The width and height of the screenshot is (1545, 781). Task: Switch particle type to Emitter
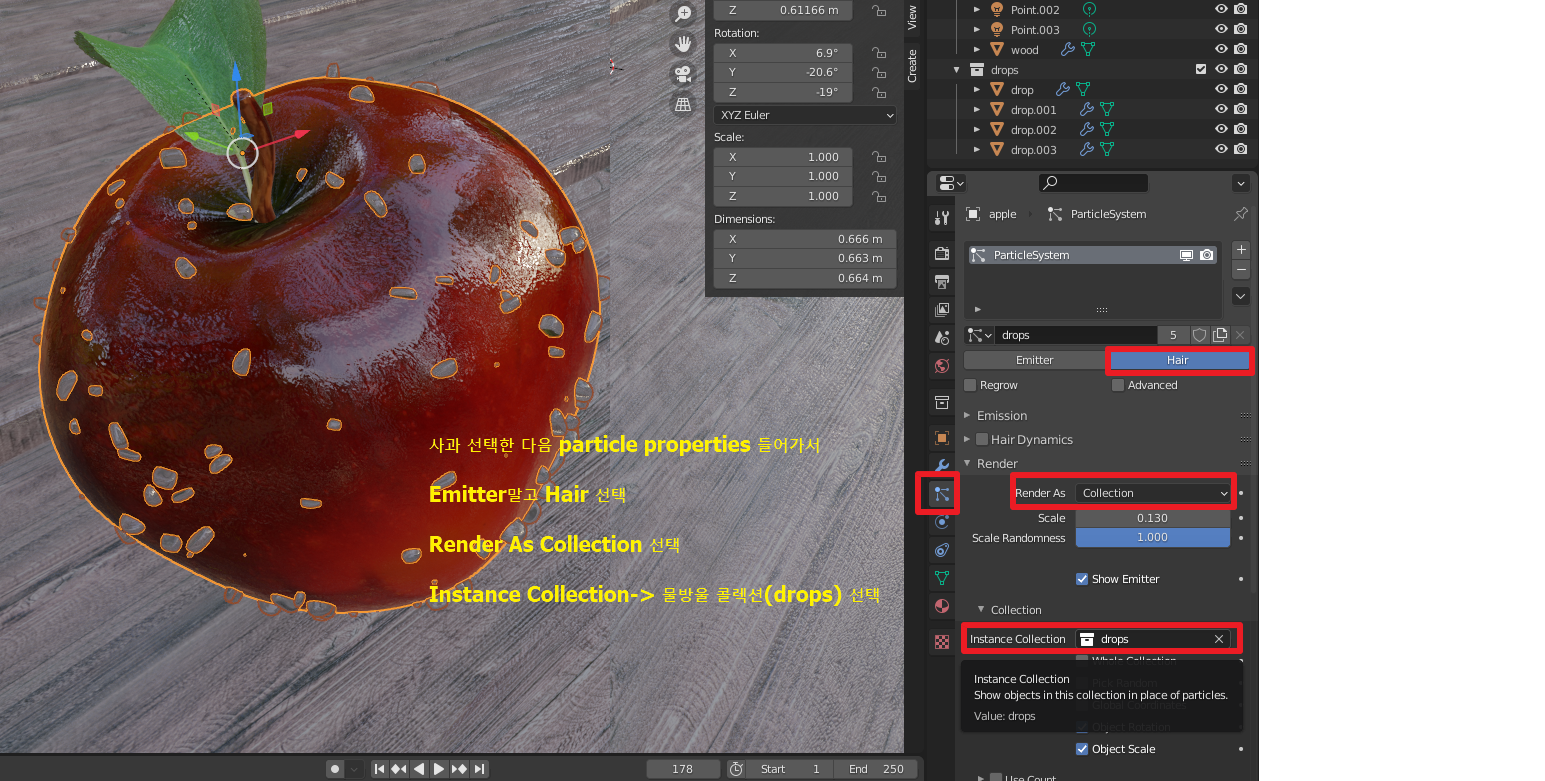pyautogui.click(x=1034, y=360)
